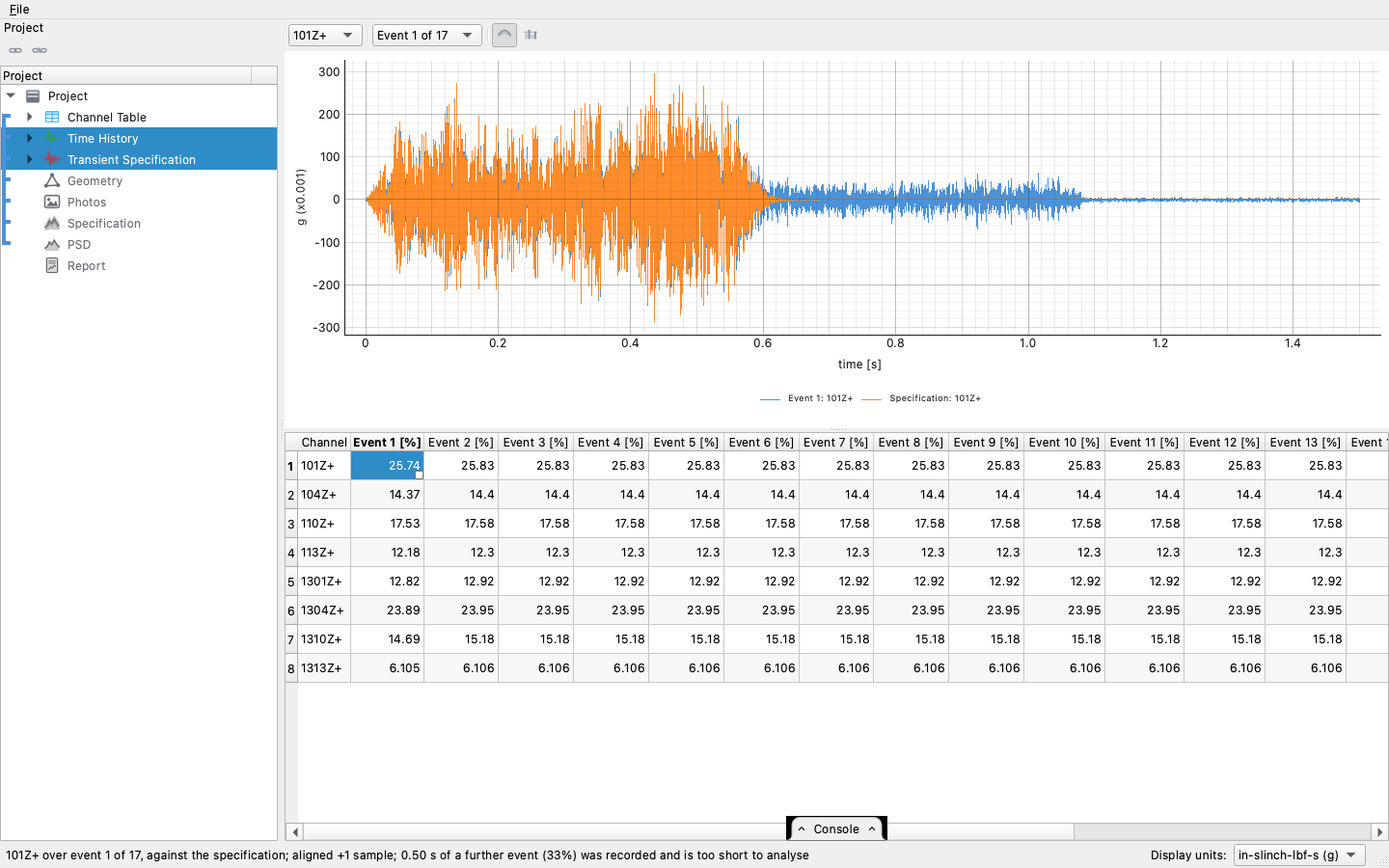Screen dimensions: 1389x868
Task: Expand the Channel Table node
Action: pos(30,117)
